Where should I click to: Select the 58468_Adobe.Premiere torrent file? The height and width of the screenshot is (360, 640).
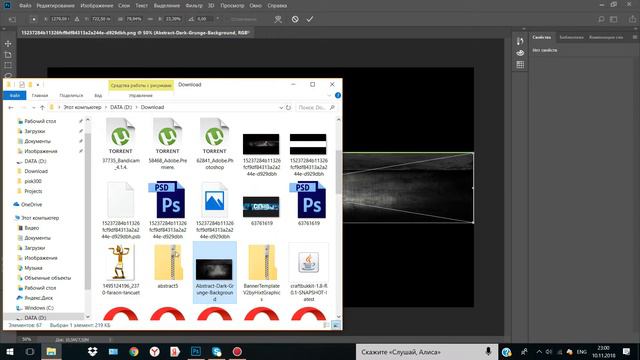click(167, 144)
